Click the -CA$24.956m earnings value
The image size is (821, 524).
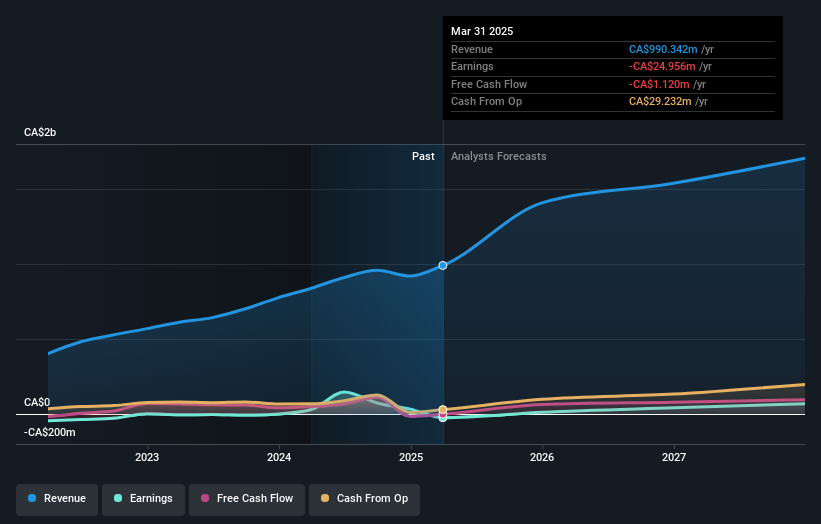click(x=662, y=66)
